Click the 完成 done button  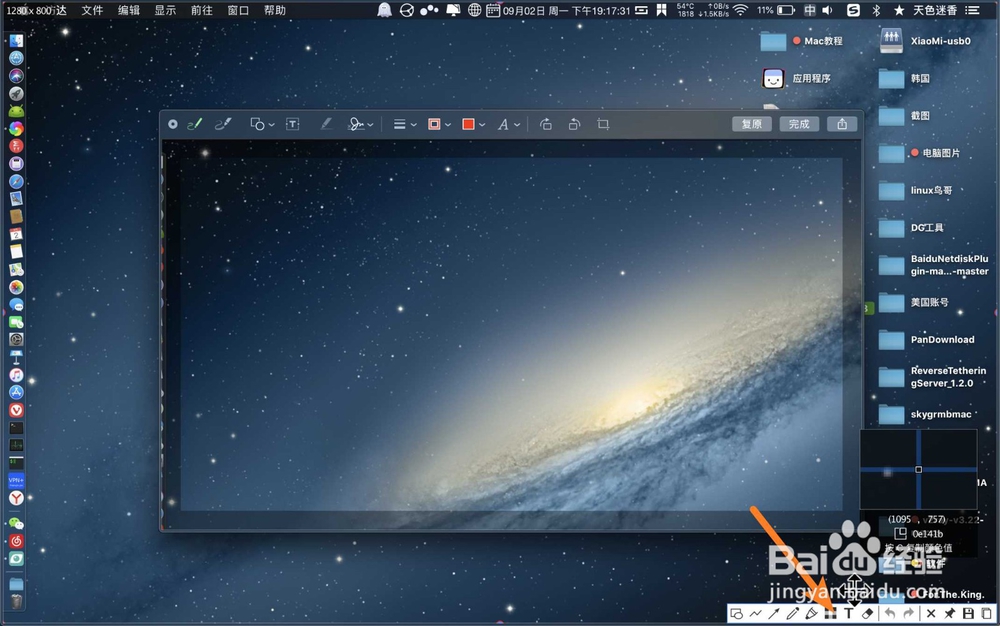[798, 124]
